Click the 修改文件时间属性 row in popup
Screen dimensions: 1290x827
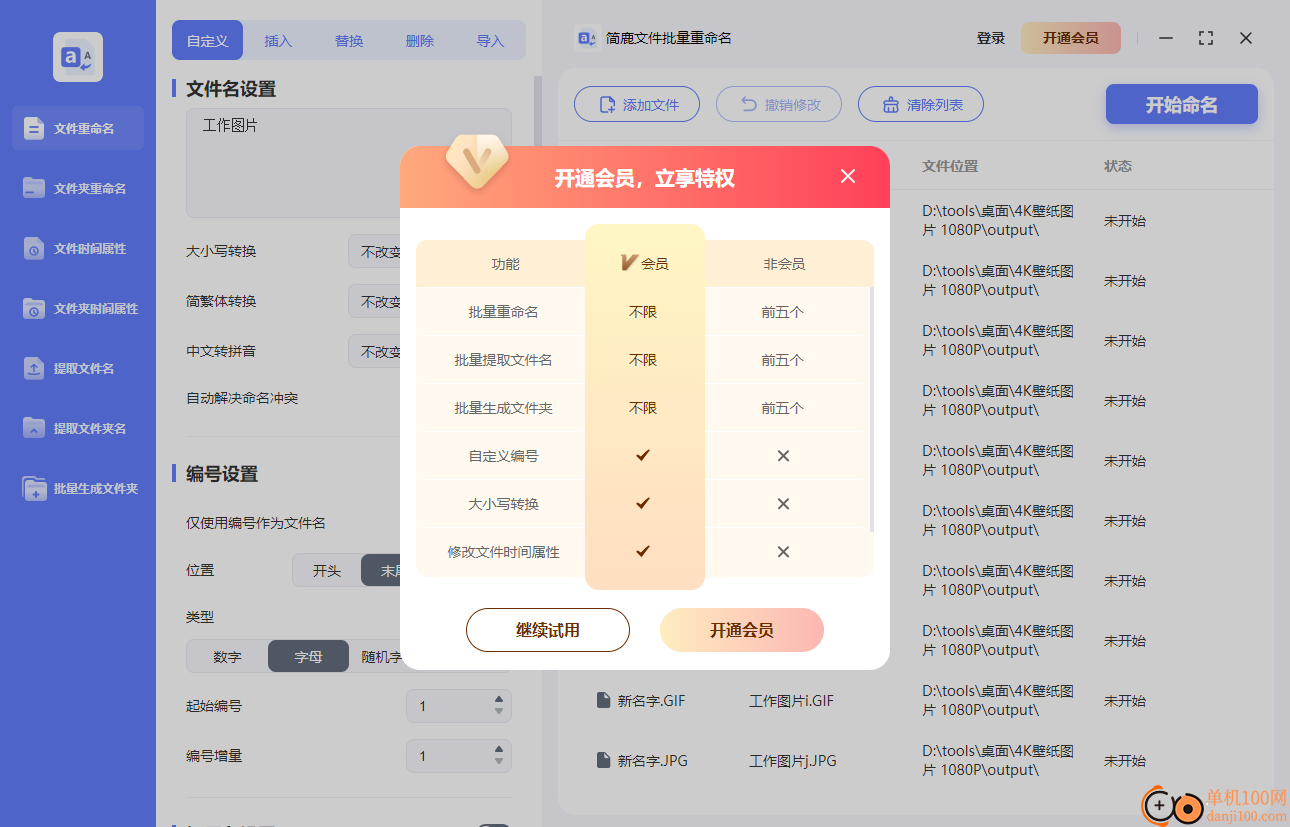pyautogui.click(x=644, y=552)
